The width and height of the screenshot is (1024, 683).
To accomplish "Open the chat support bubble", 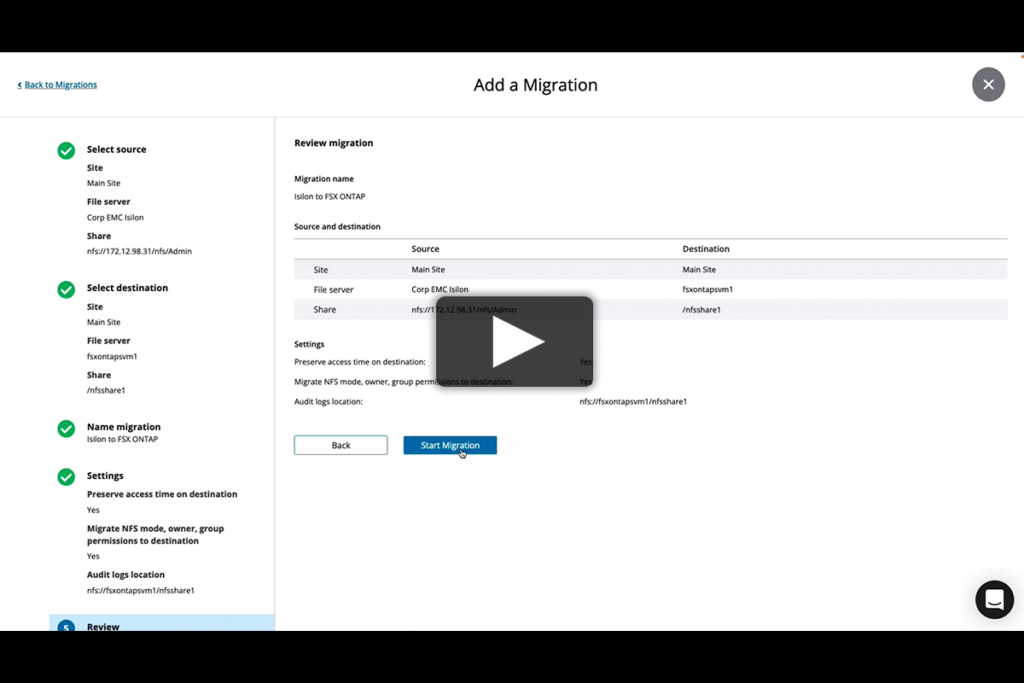I will click(994, 599).
